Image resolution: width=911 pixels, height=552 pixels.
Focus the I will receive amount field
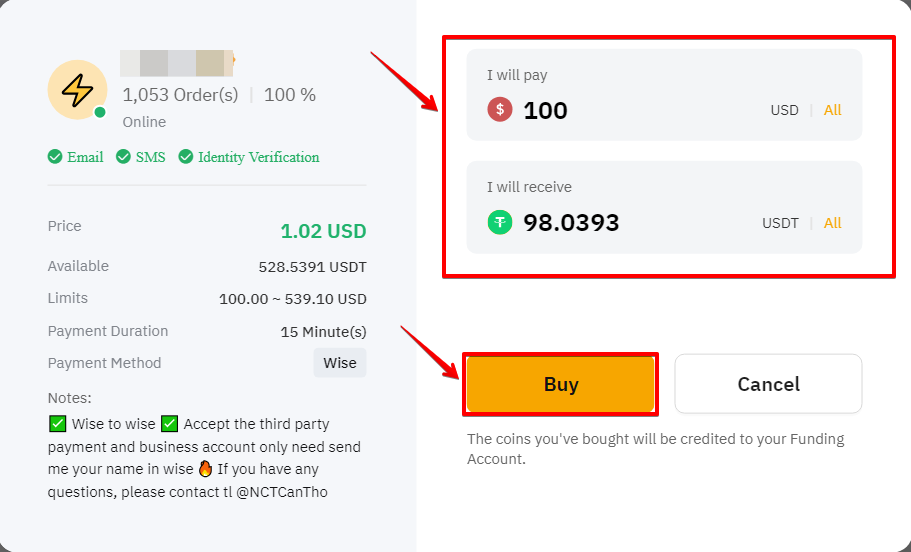point(664,207)
